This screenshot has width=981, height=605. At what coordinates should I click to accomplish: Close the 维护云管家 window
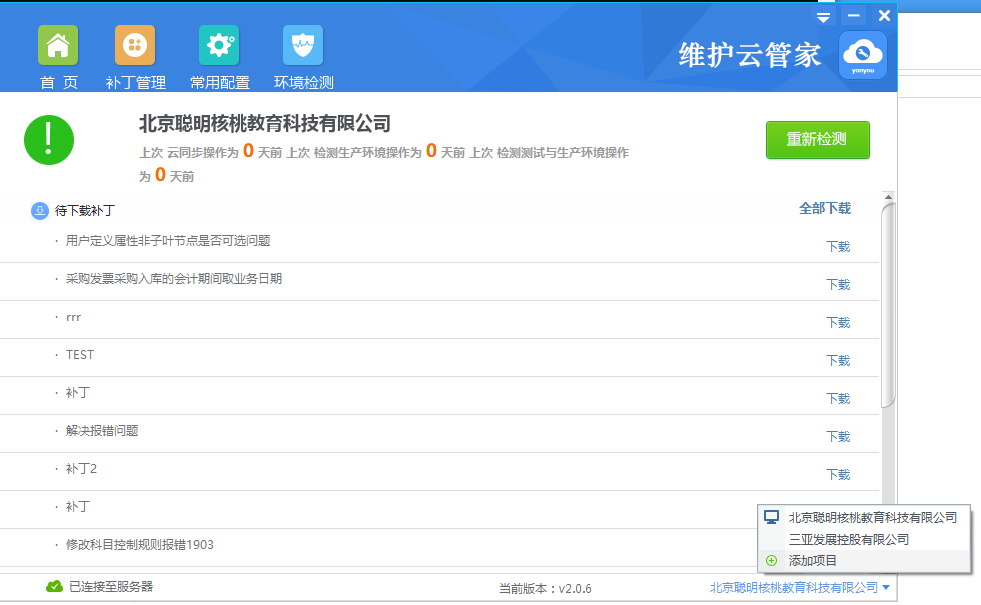pos(884,16)
